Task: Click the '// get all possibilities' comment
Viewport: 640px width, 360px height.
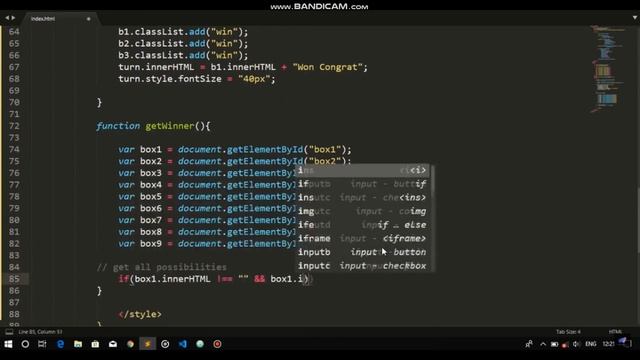Action: pos(162,267)
